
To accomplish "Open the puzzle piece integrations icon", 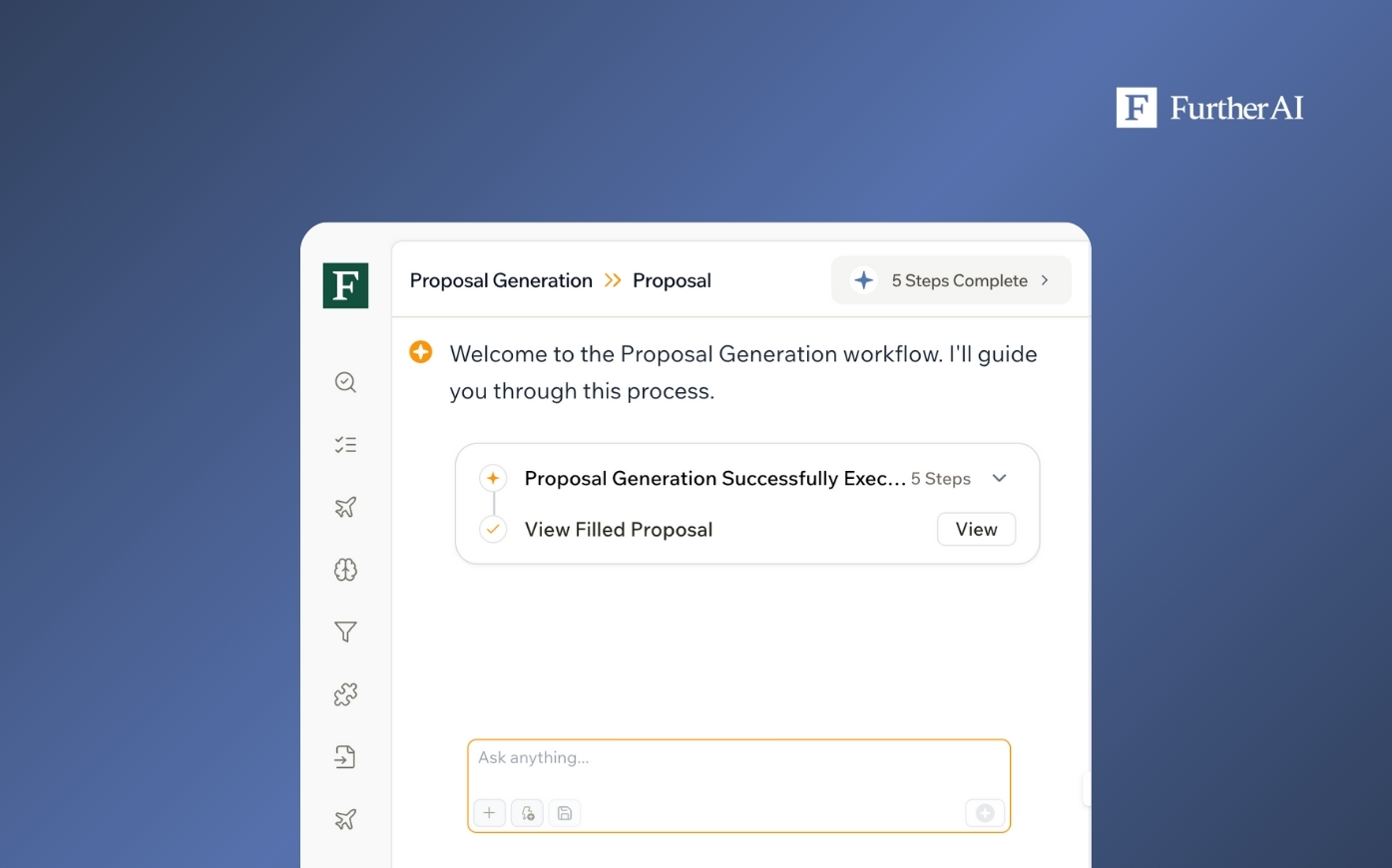I will (345, 694).
